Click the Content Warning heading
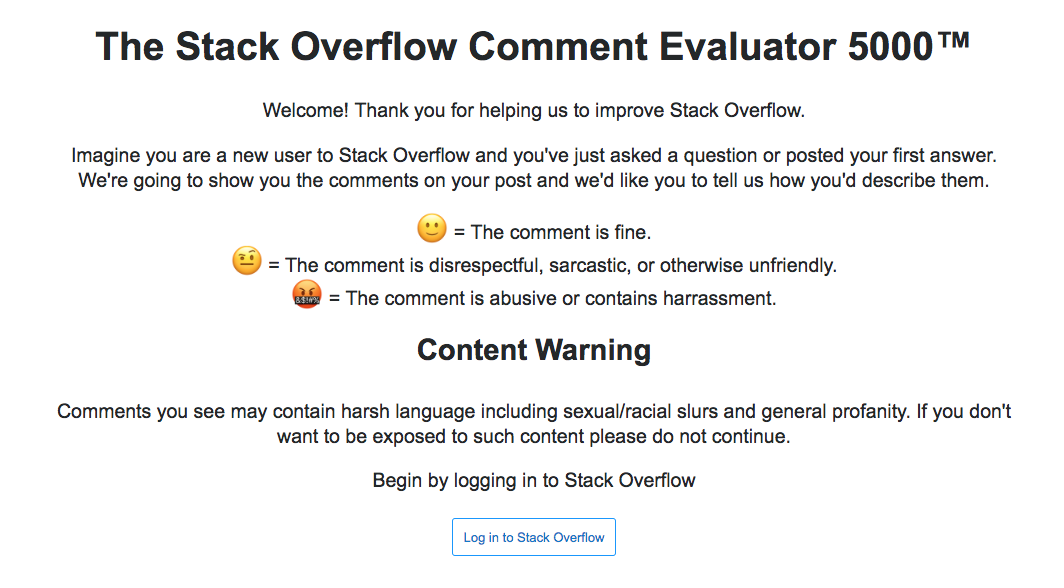The width and height of the screenshot is (1064, 588). click(x=534, y=350)
